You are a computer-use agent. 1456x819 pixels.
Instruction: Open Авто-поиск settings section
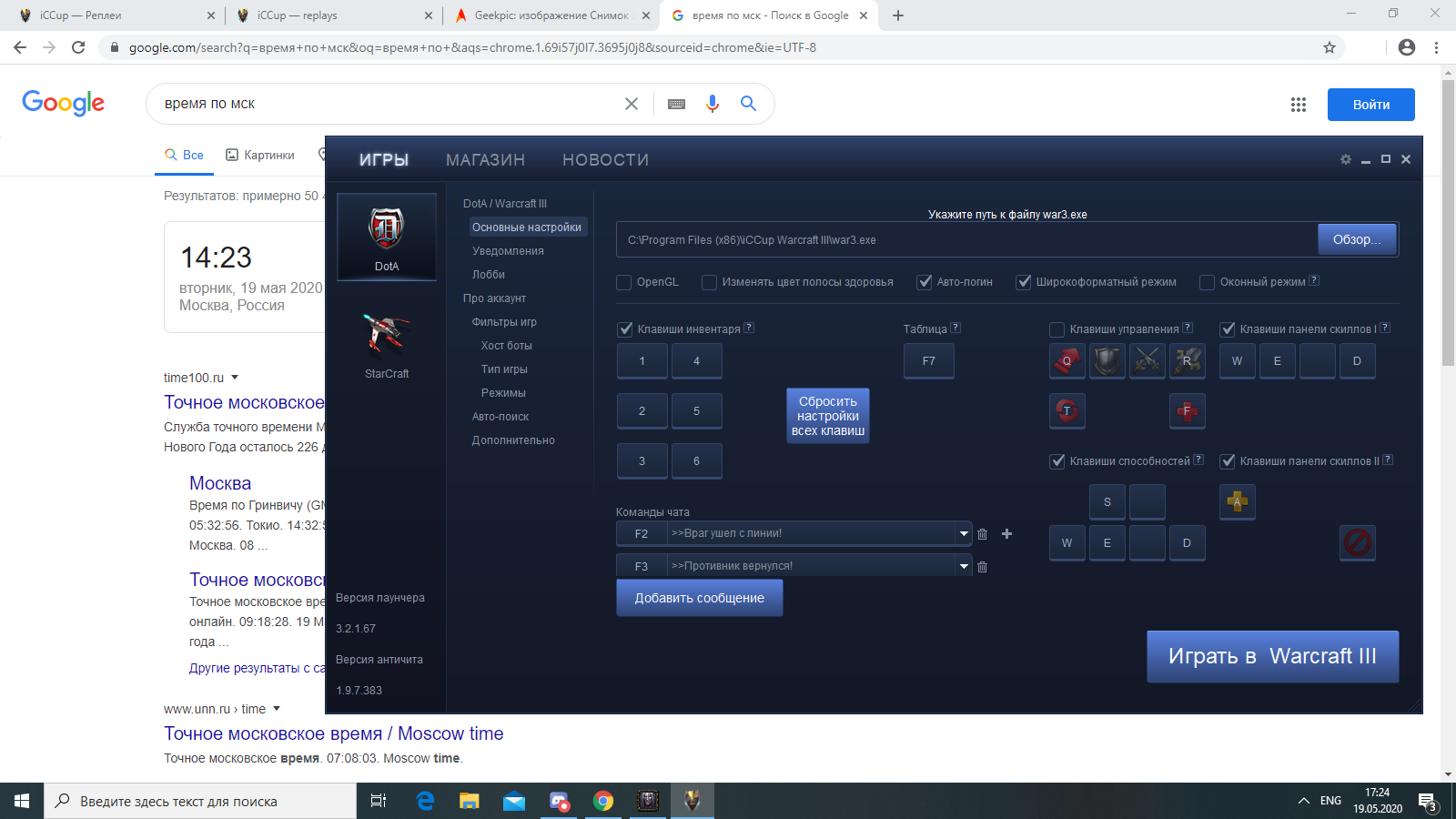(x=500, y=417)
